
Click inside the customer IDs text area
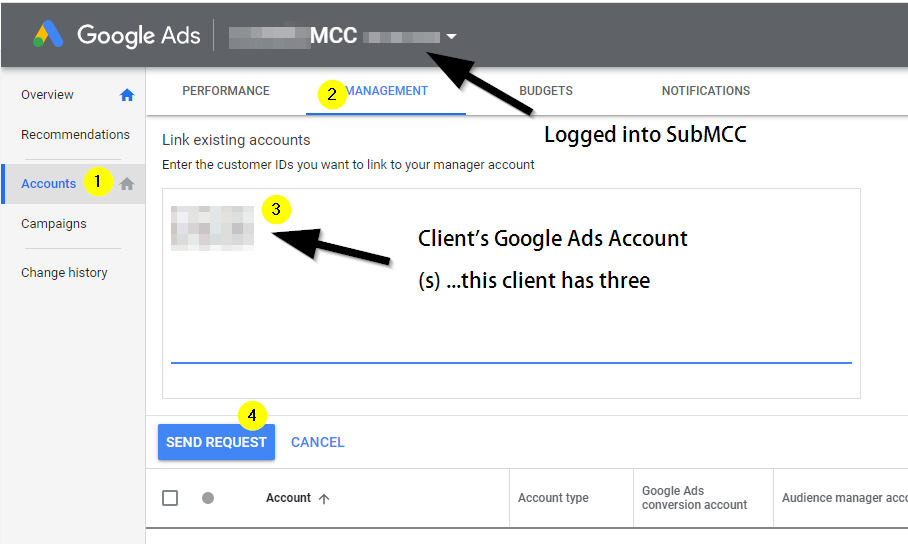point(511,293)
